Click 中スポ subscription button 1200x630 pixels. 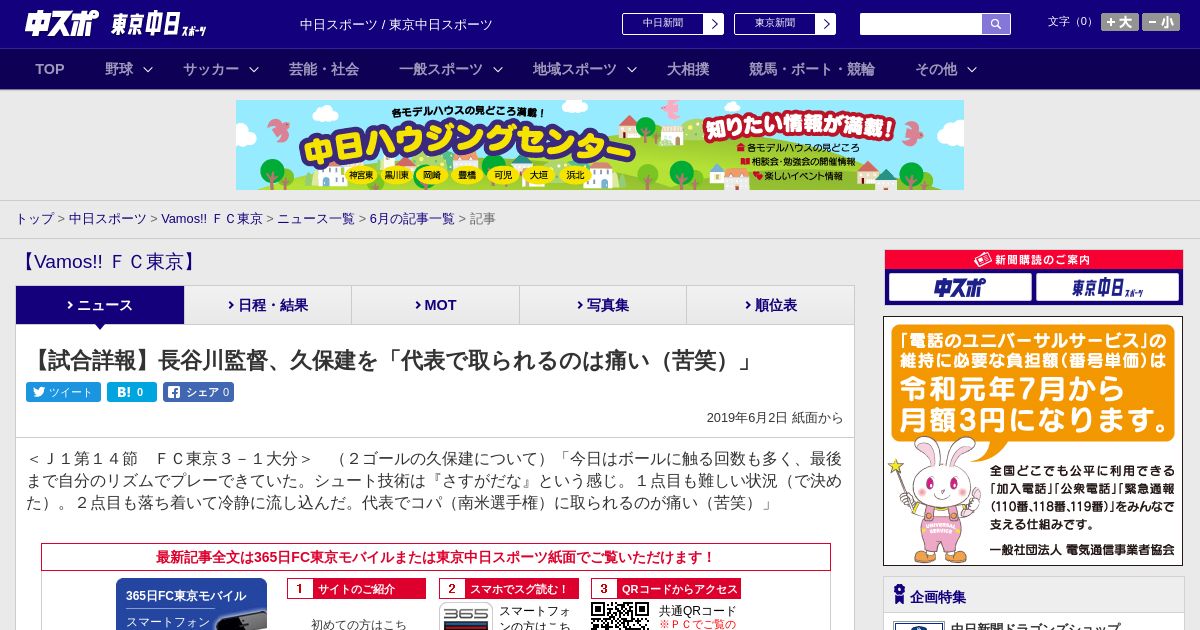960,287
